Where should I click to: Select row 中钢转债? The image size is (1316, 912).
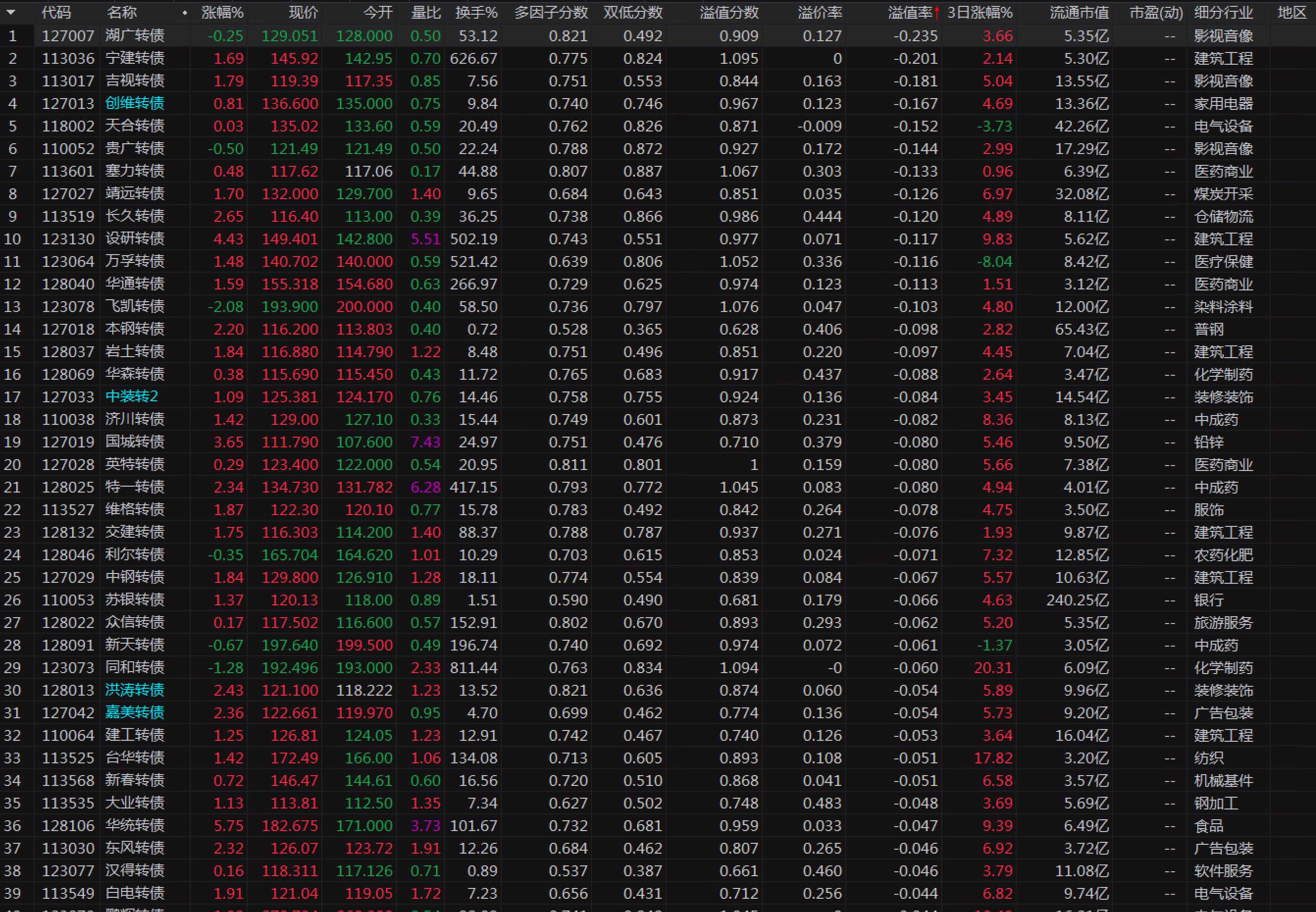(658, 578)
